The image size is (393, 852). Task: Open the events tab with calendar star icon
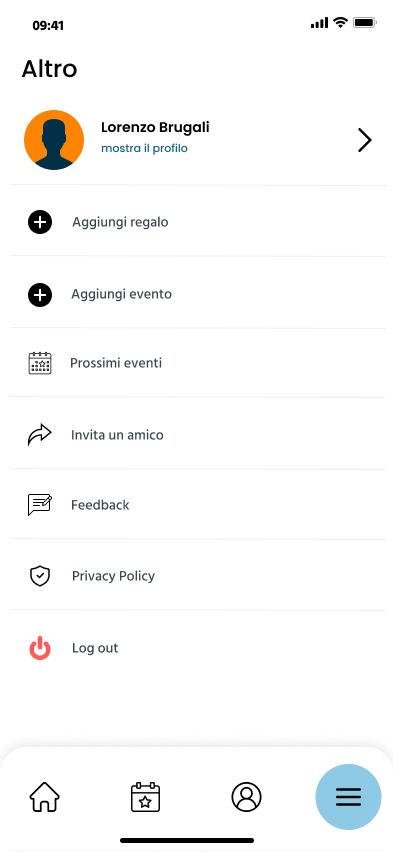[146, 797]
